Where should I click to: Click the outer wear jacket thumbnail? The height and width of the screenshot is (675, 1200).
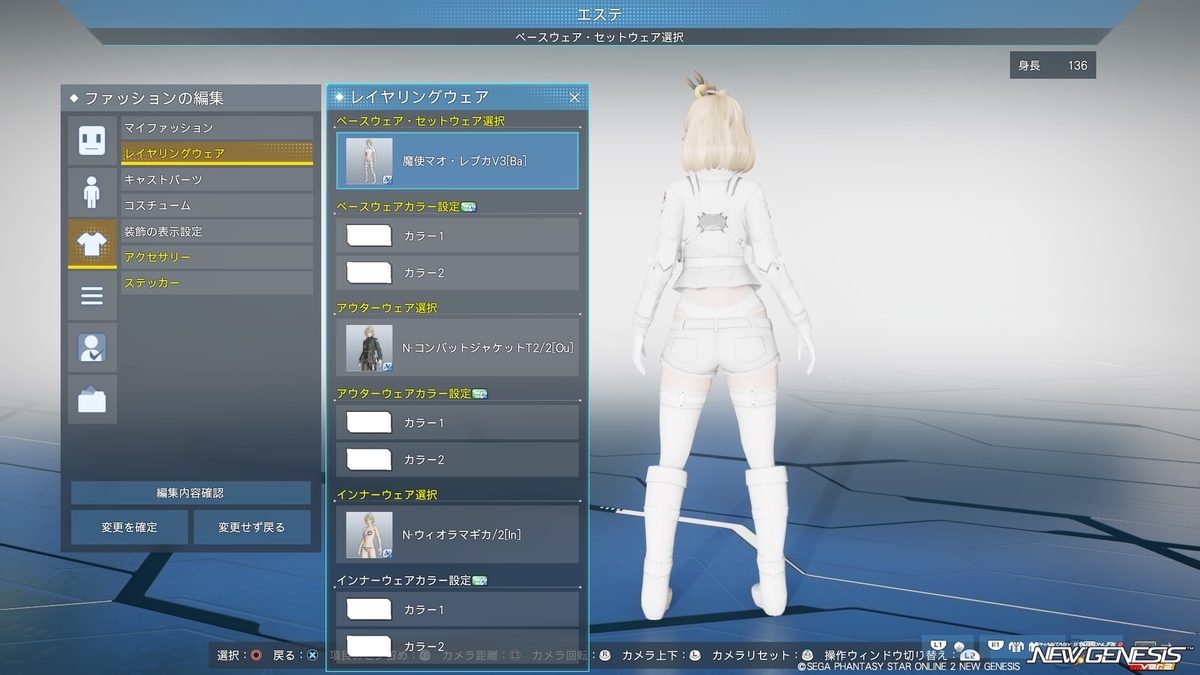(x=369, y=348)
